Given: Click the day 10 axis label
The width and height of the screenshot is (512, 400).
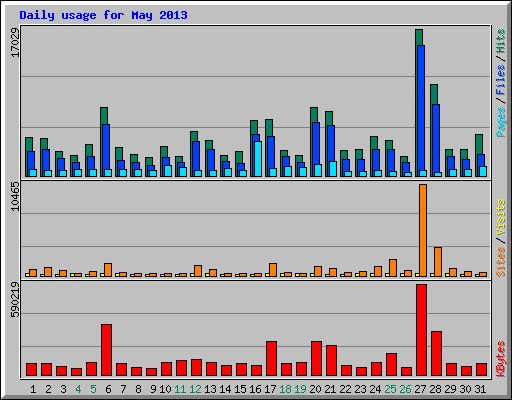Looking at the screenshot, I should tap(165, 389).
